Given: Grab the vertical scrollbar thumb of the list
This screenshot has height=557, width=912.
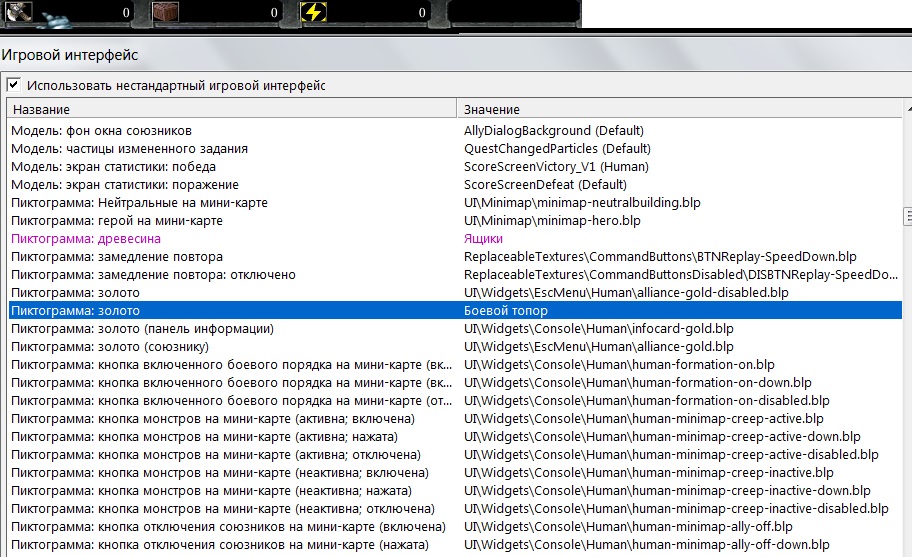Looking at the screenshot, I should [907, 216].
